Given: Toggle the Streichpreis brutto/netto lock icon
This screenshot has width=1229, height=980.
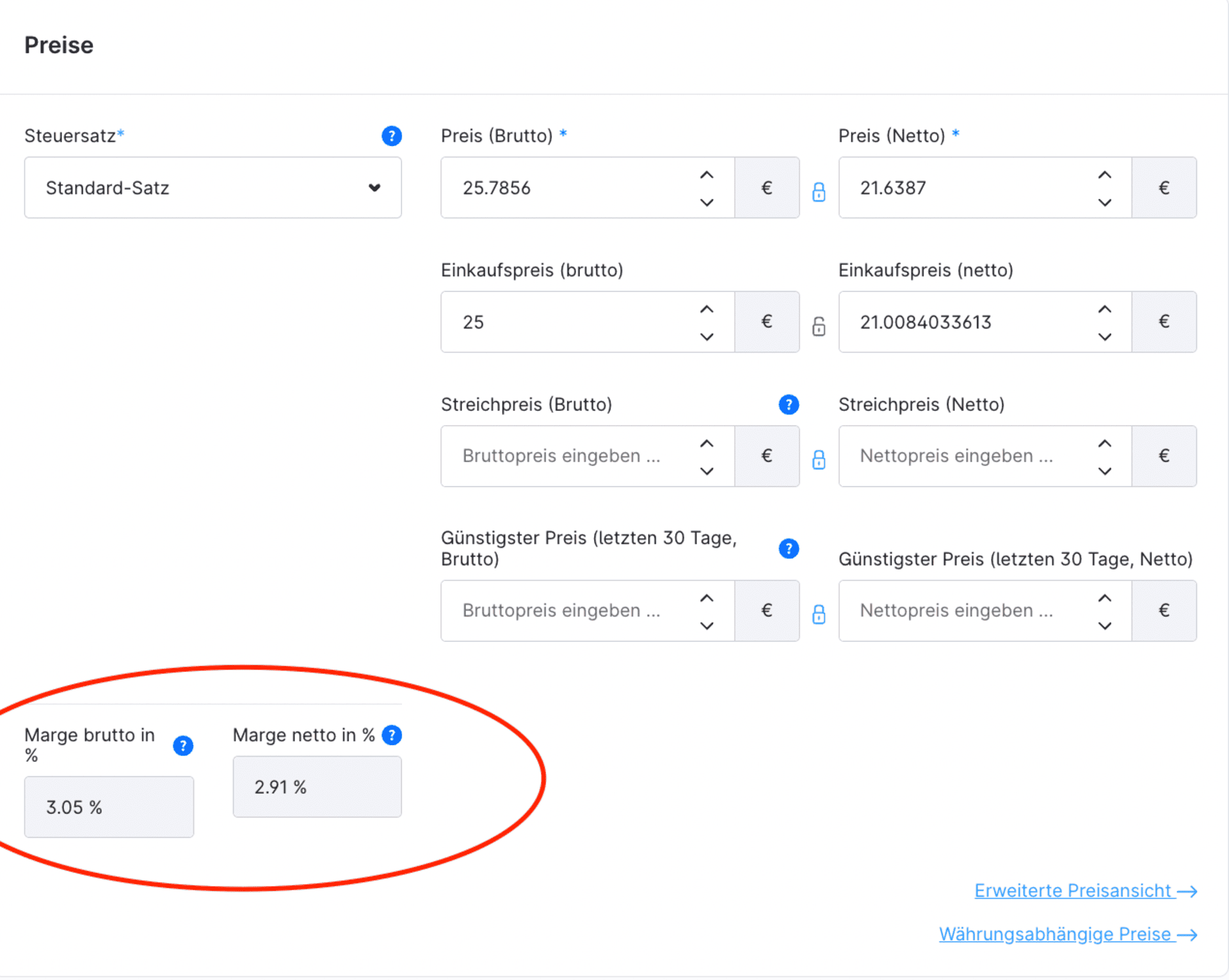Looking at the screenshot, I should coord(819,460).
